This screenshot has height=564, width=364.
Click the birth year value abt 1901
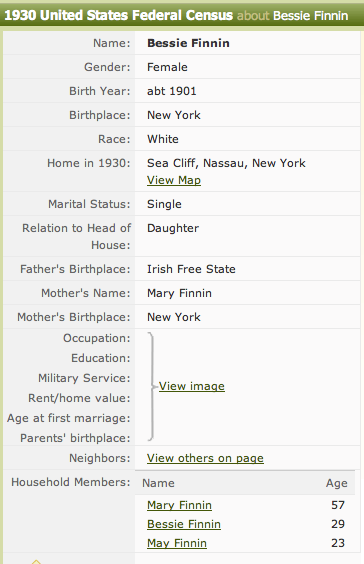172,91
